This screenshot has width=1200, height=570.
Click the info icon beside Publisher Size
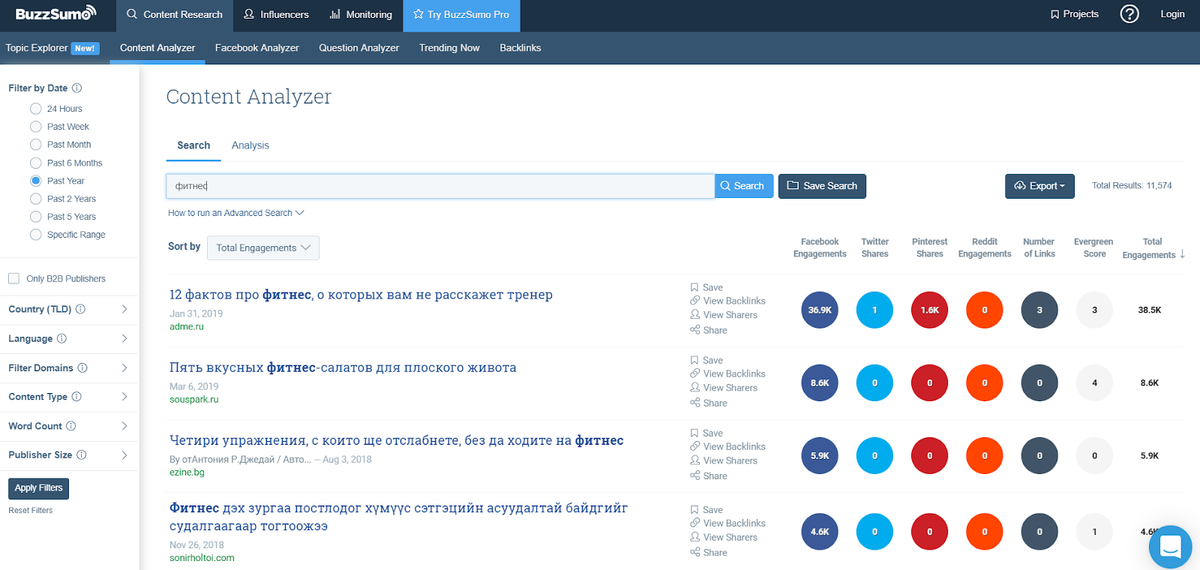tap(81, 455)
